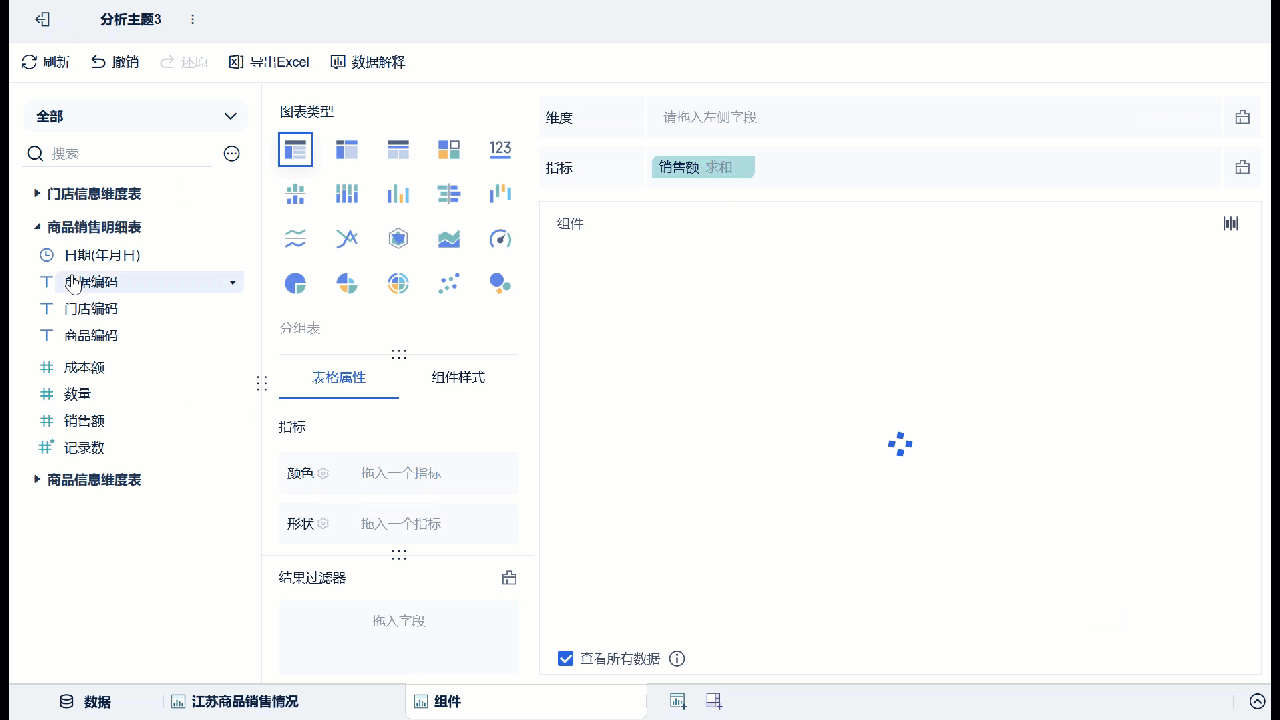Open the 江苏商品销售情况 dashboard tab
Screen dimensions: 1280x720
coord(245,701)
